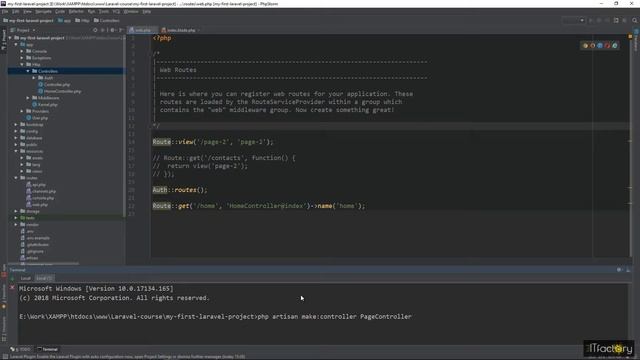Select web.php in routes folder

click(x=37, y=204)
